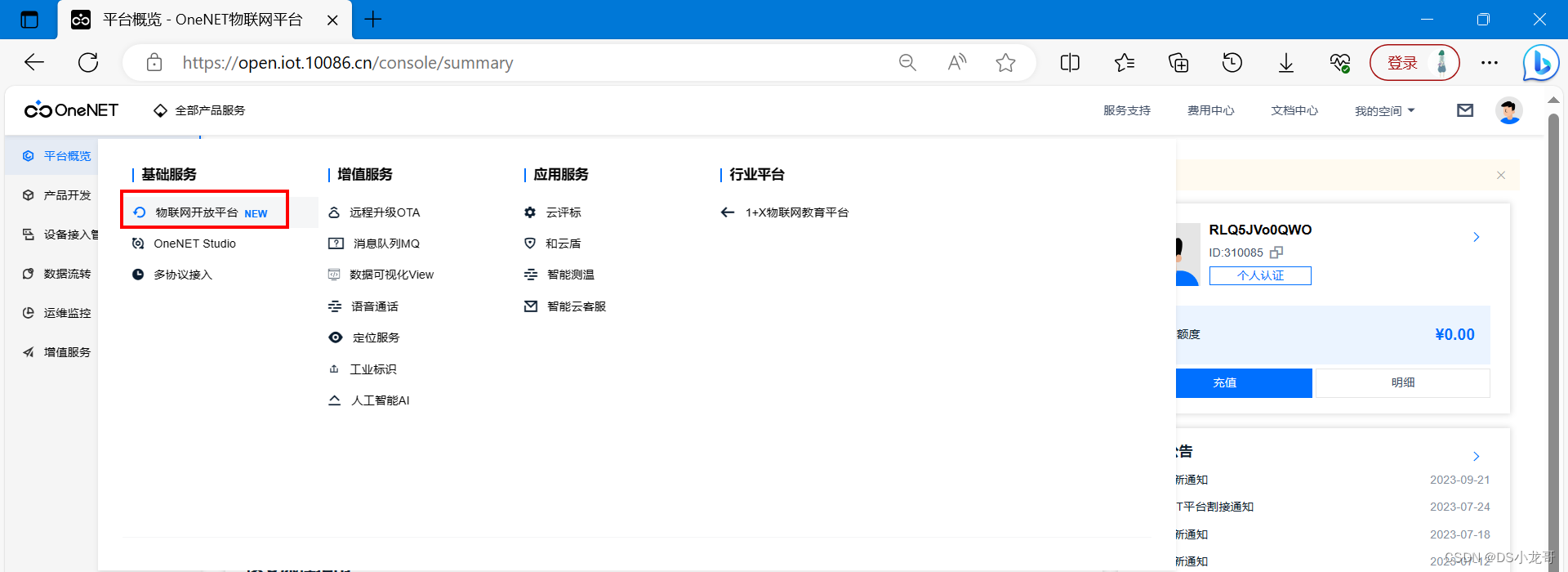This screenshot has width=1568, height=572.
Task: Close the yellow notification banner
Action: (x=1501, y=175)
